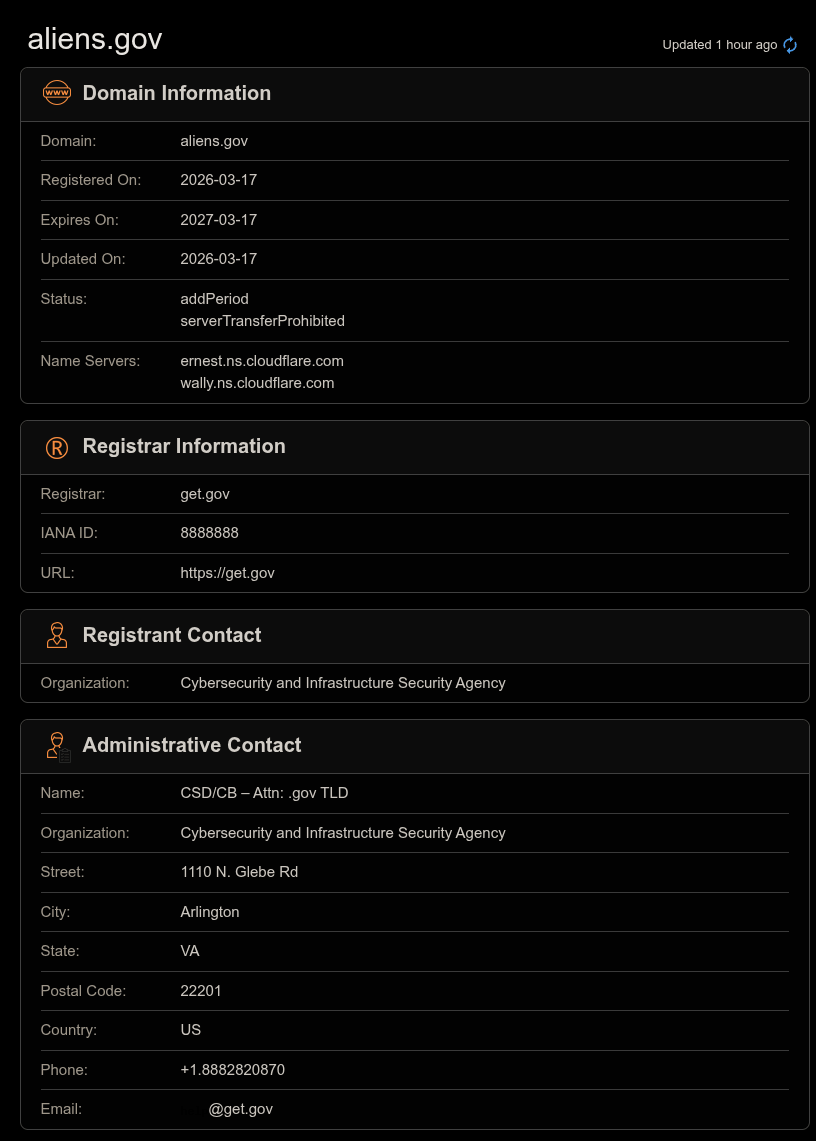Click the person-with-clipboard icon for Administrative Contact
The height and width of the screenshot is (1141, 816).
(x=58, y=747)
